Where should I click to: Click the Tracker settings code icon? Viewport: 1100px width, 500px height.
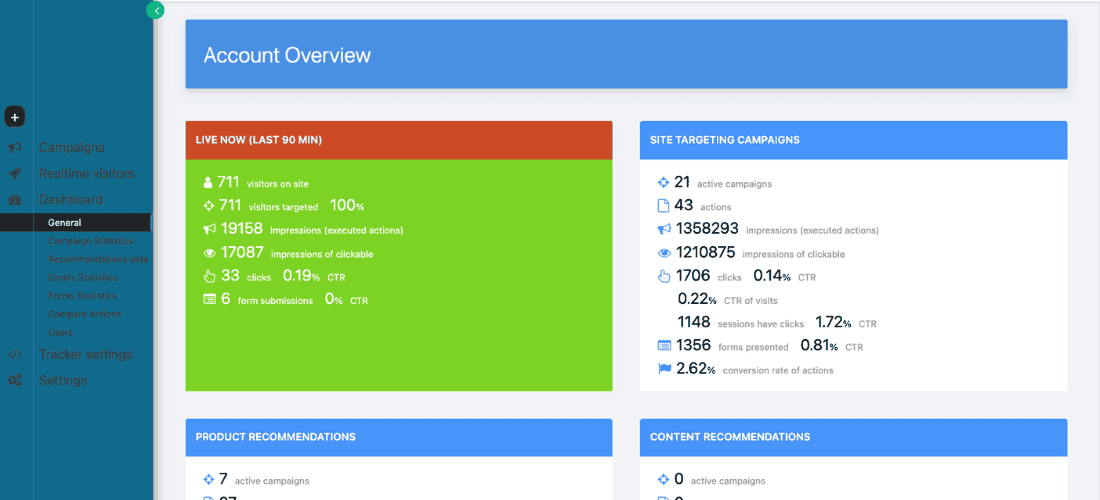[x=15, y=355]
